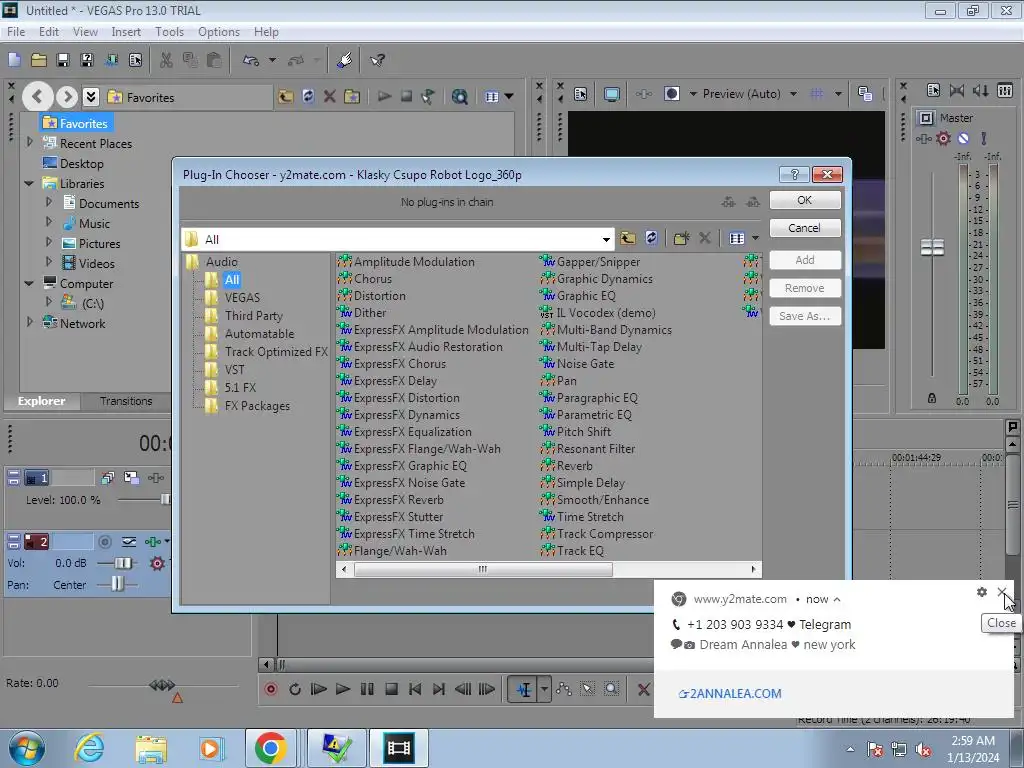
Task: Click track 2 FX gear icon
Action: pyautogui.click(x=157, y=563)
